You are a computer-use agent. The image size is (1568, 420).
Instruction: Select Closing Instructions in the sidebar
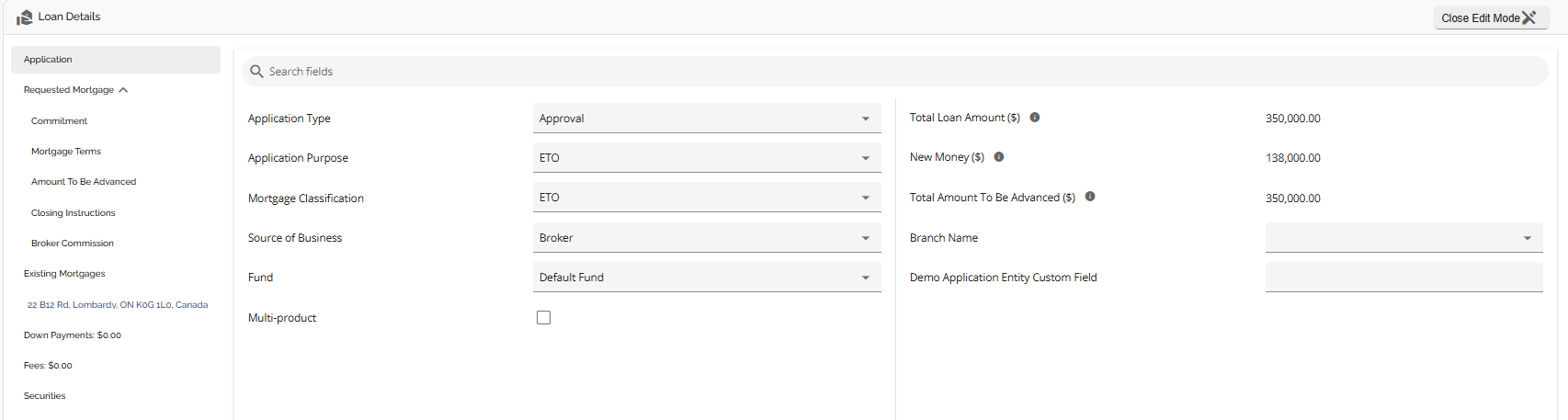[x=74, y=212]
